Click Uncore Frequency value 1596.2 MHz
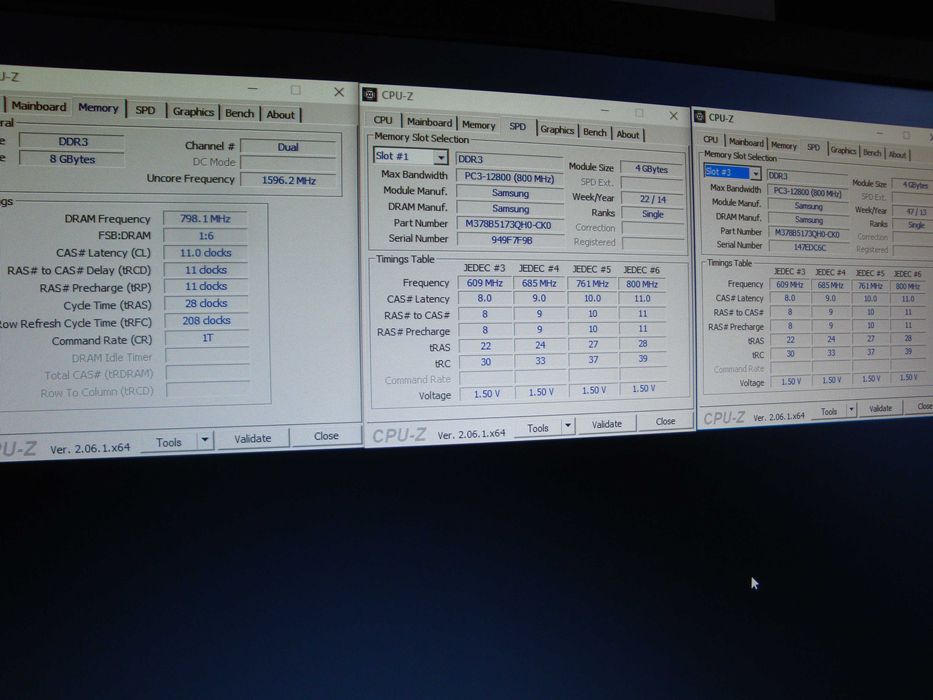933x700 pixels. coord(289,180)
